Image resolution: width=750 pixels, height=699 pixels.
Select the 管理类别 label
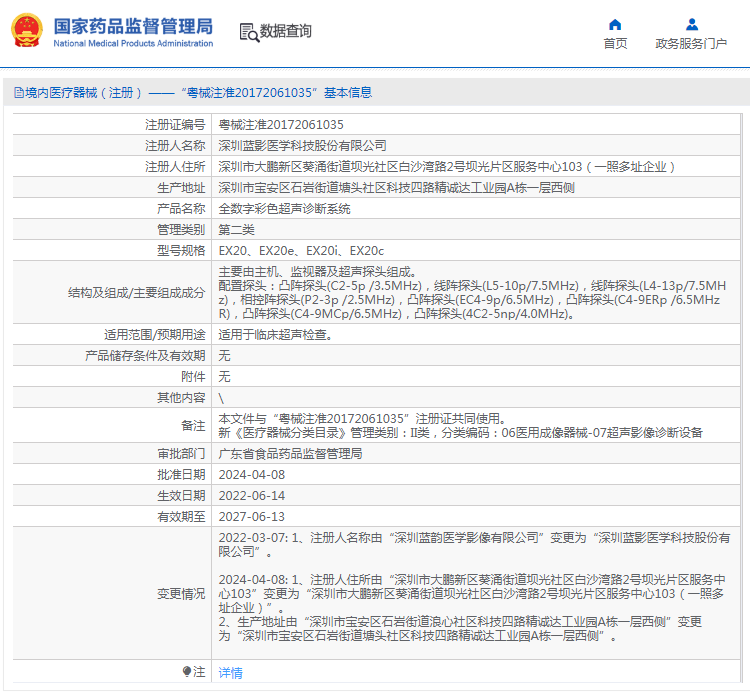tap(181, 230)
